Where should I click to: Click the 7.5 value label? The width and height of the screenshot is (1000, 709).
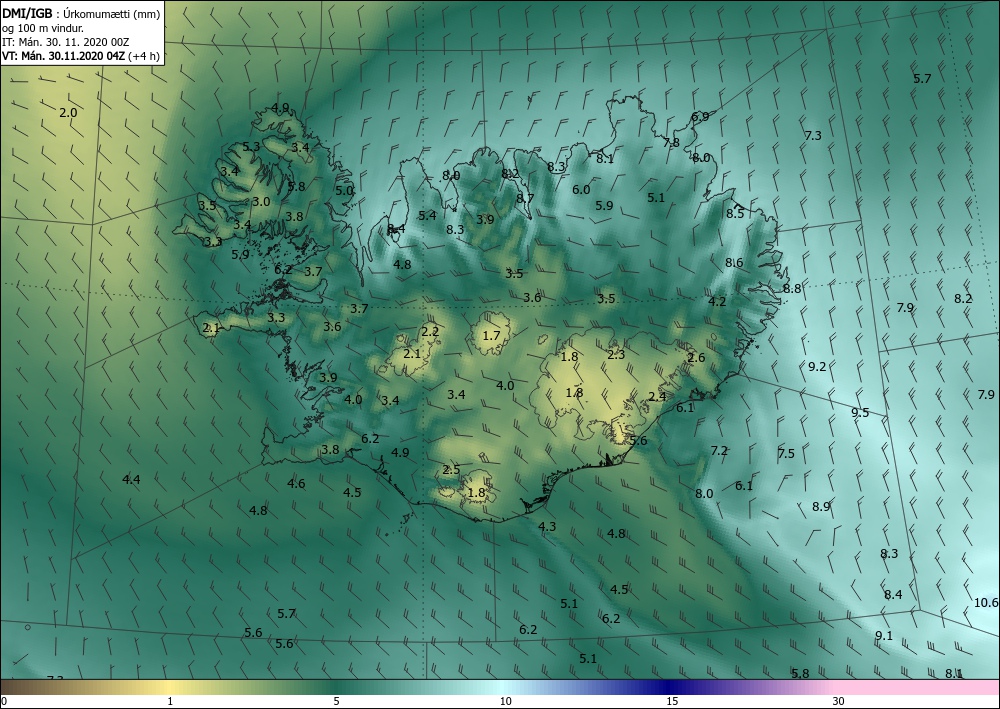click(x=786, y=453)
